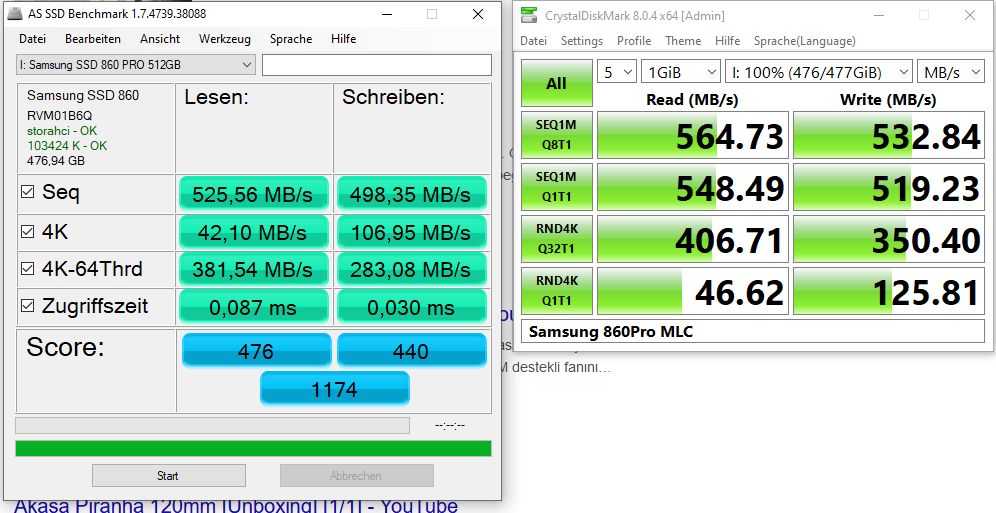Image resolution: width=996 pixels, height=513 pixels.
Task: Run the SEQ1M Q1T1 test
Action: pyautogui.click(x=556, y=187)
